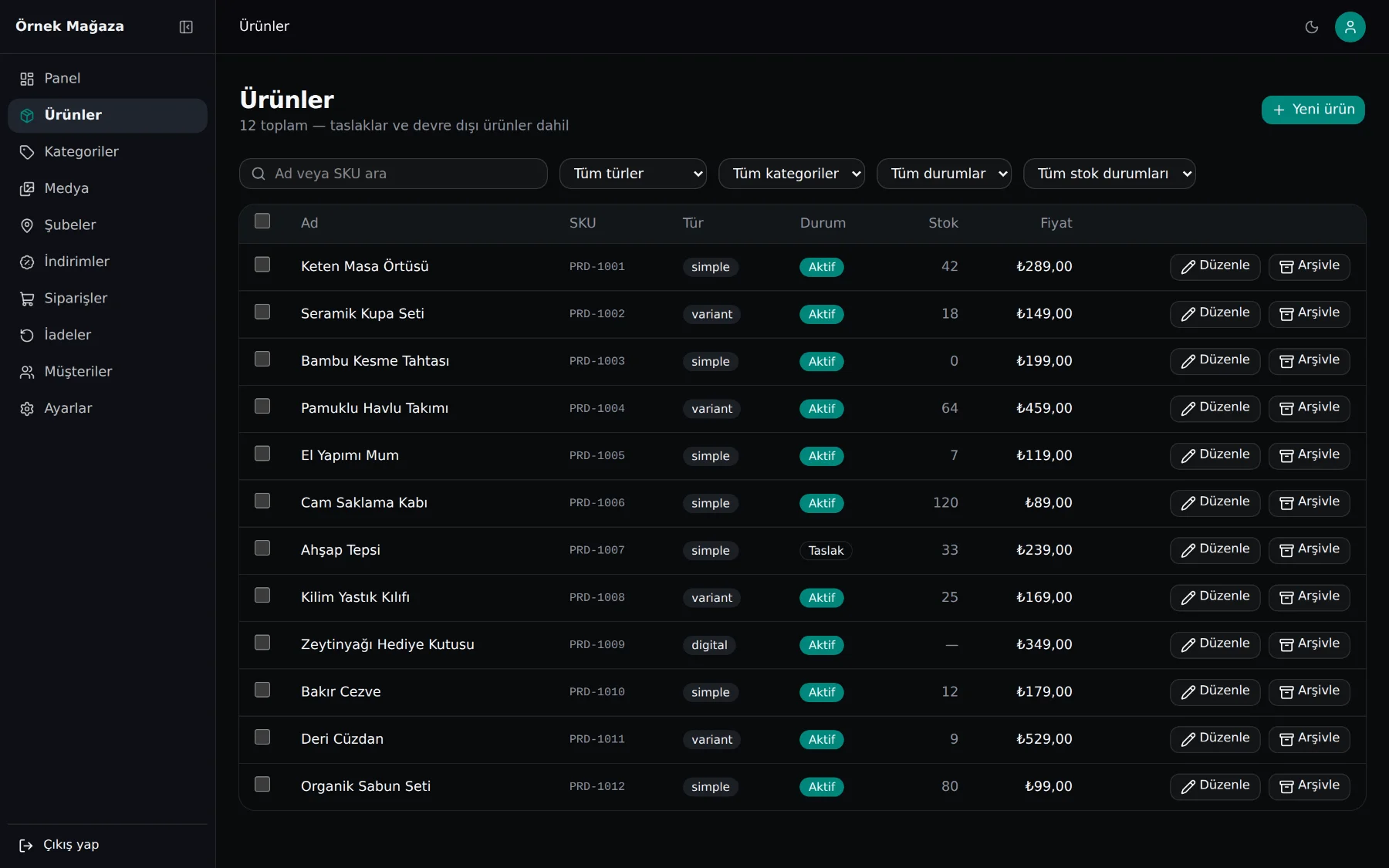
Task: Open the Tüm stok durumları dropdown
Action: coord(1110,174)
